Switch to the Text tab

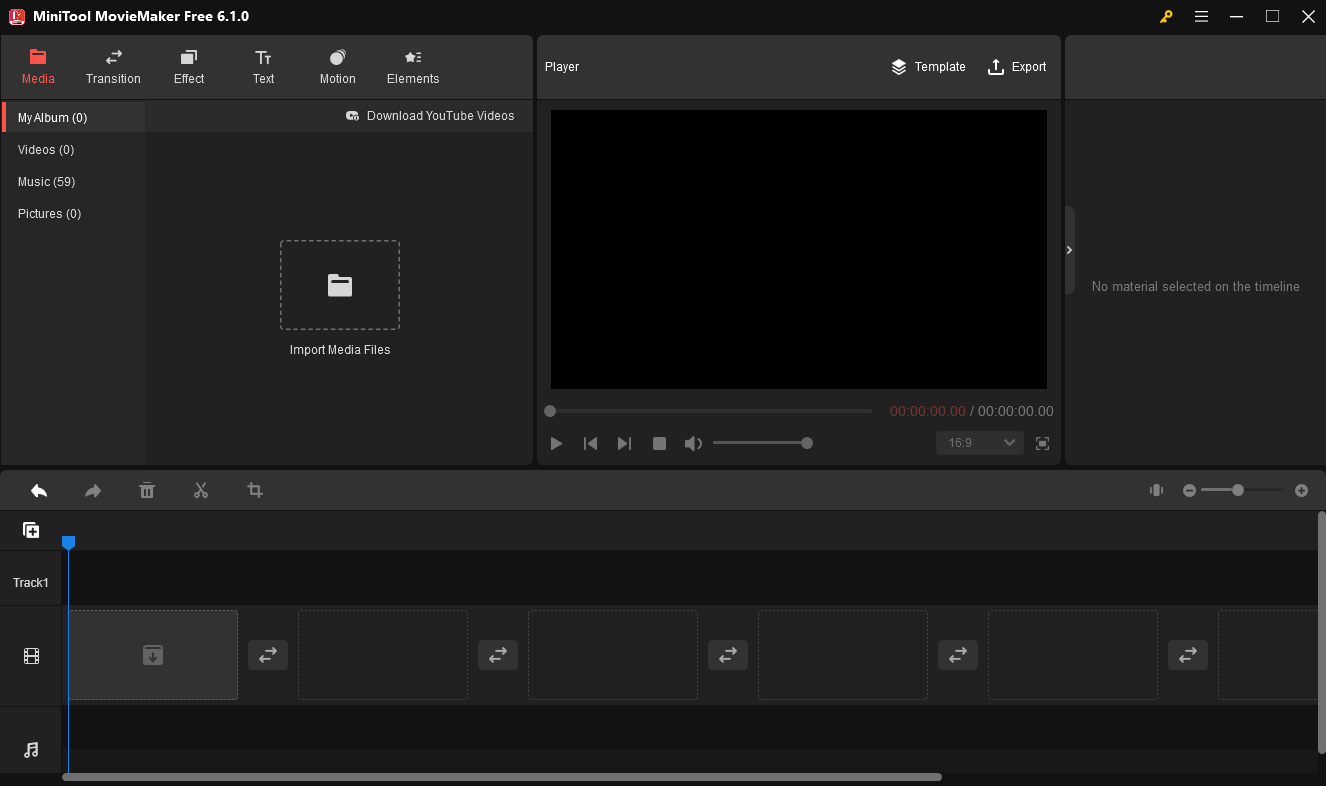click(x=263, y=67)
